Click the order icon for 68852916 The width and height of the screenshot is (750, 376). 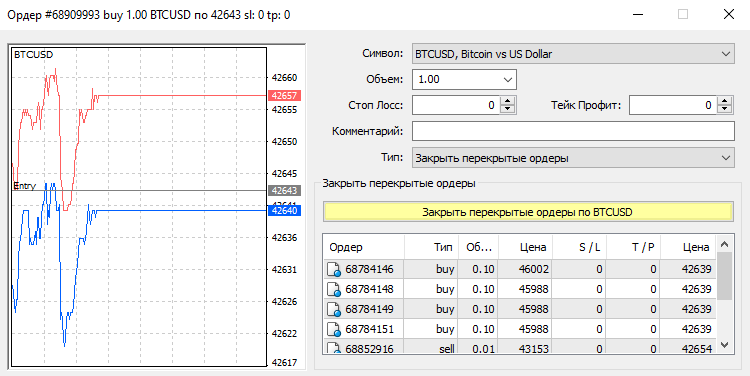coord(333,348)
